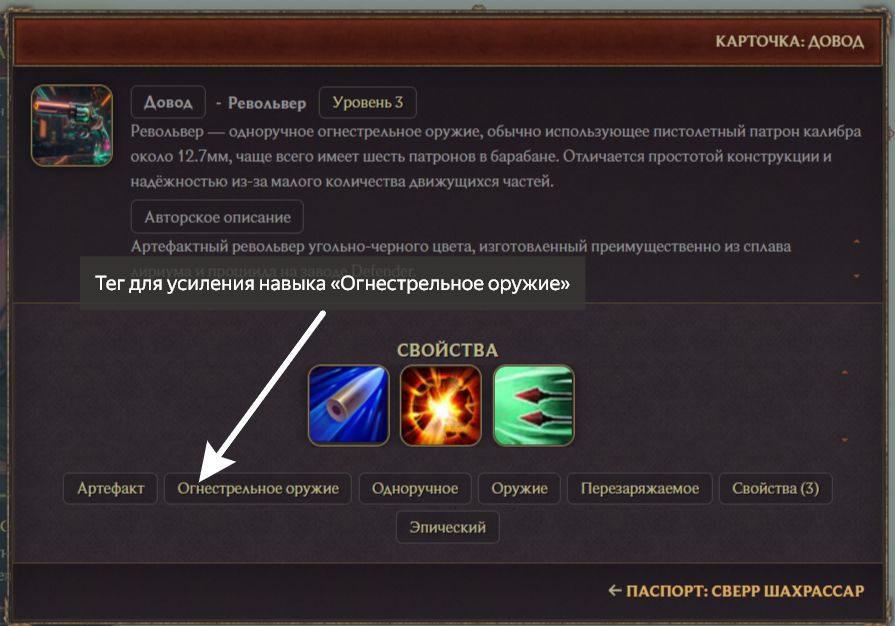
Task: Select the Перезаряжаемое tag
Action: click(x=640, y=488)
